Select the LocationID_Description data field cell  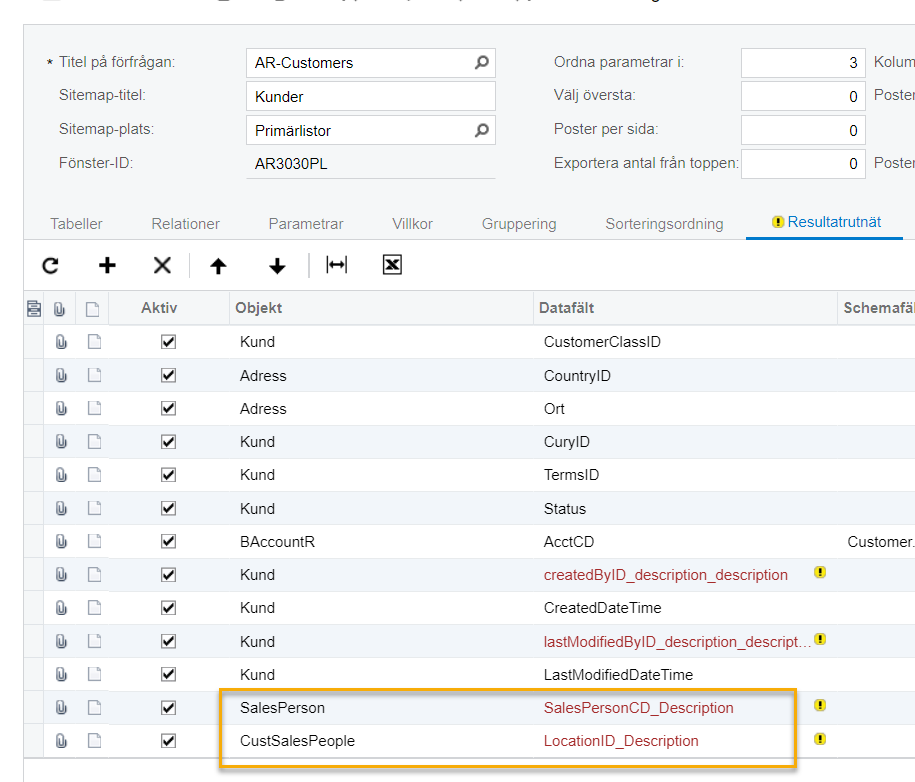[x=621, y=741]
